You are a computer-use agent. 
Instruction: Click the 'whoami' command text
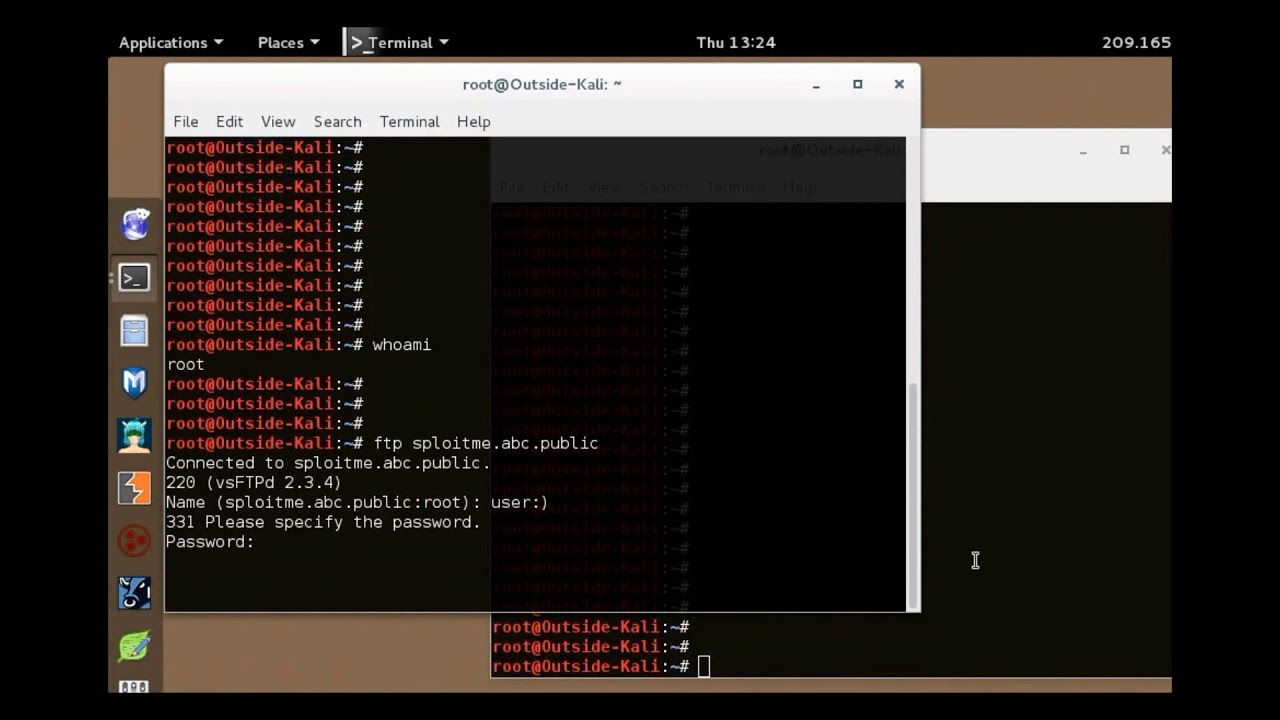click(x=401, y=344)
